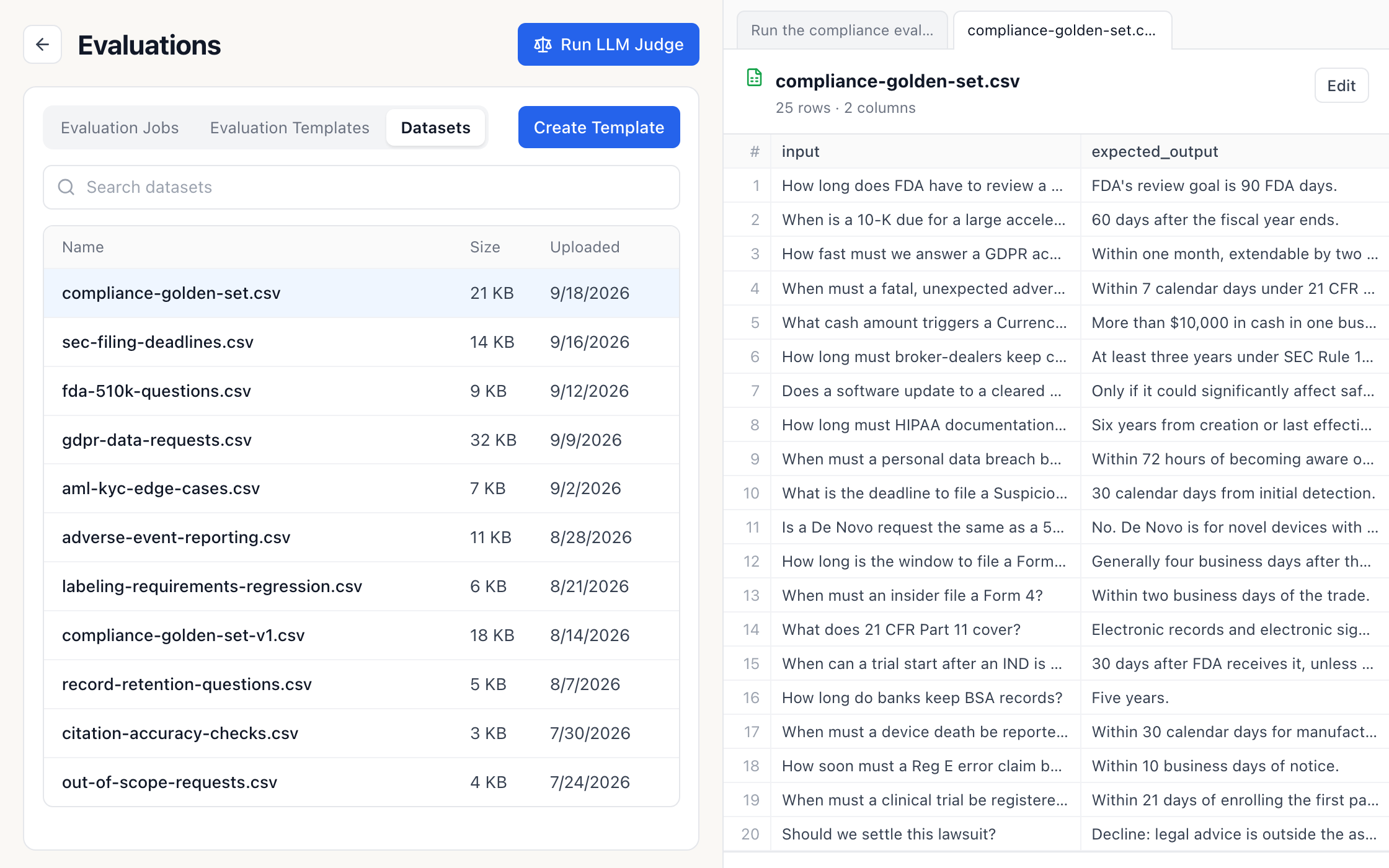
Task: Switch to the Evaluation Jobs tab
Action: coord(120,128)
